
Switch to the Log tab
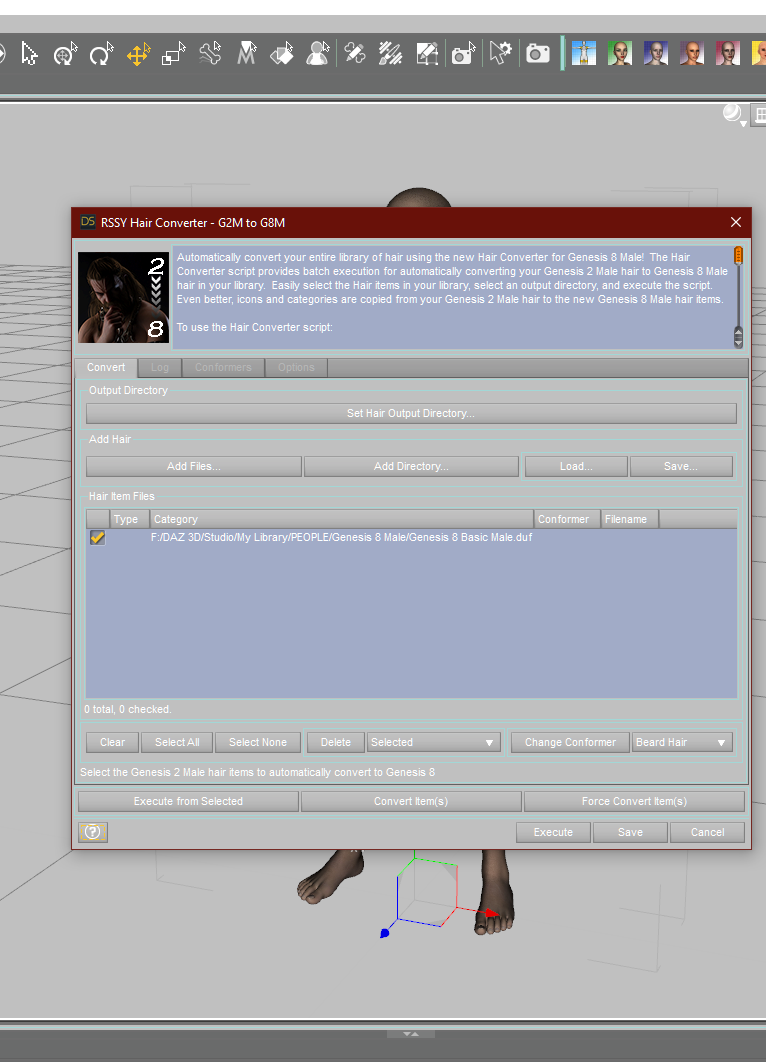160,367
